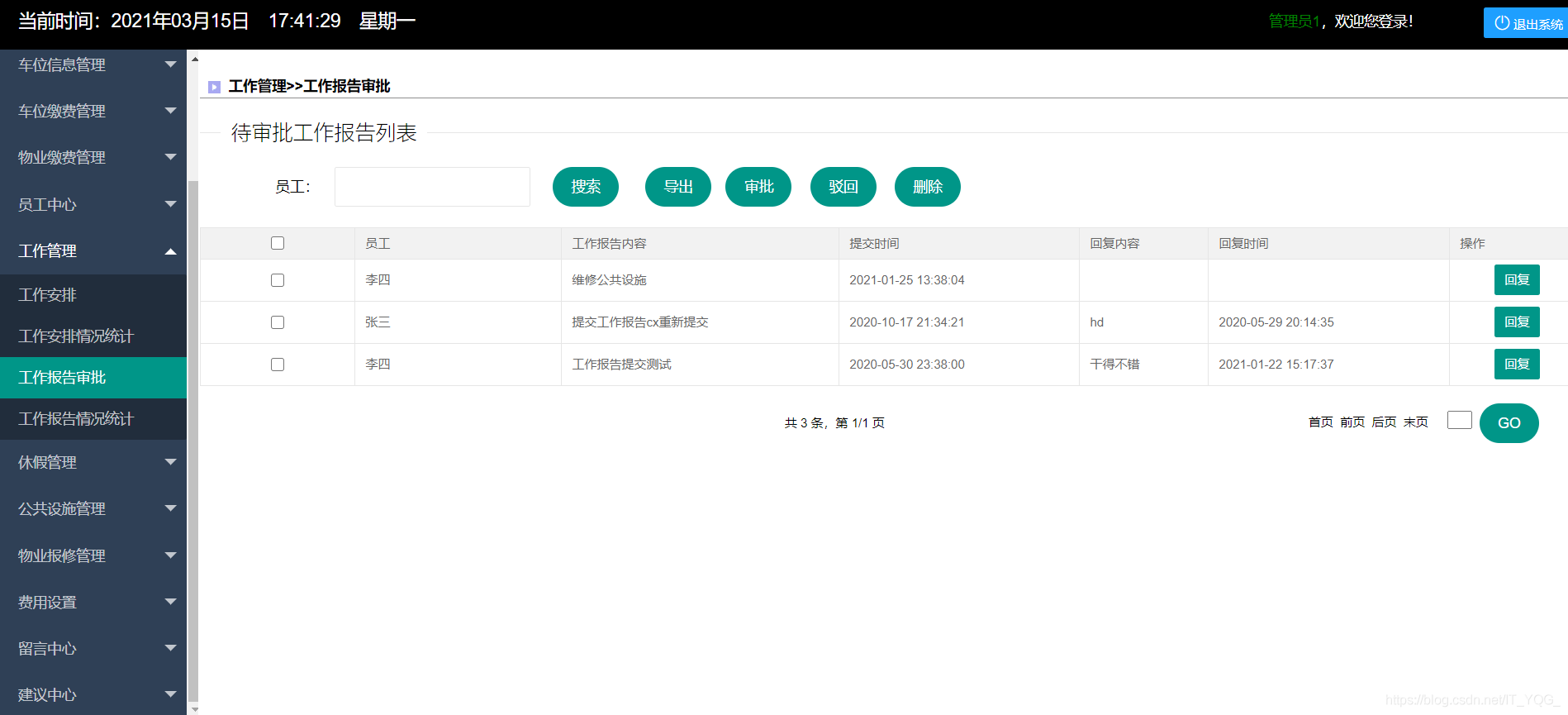Screen dimensions: 1568x715
Task: Expand the 员工中心 menu
Action: pos(93,204)
